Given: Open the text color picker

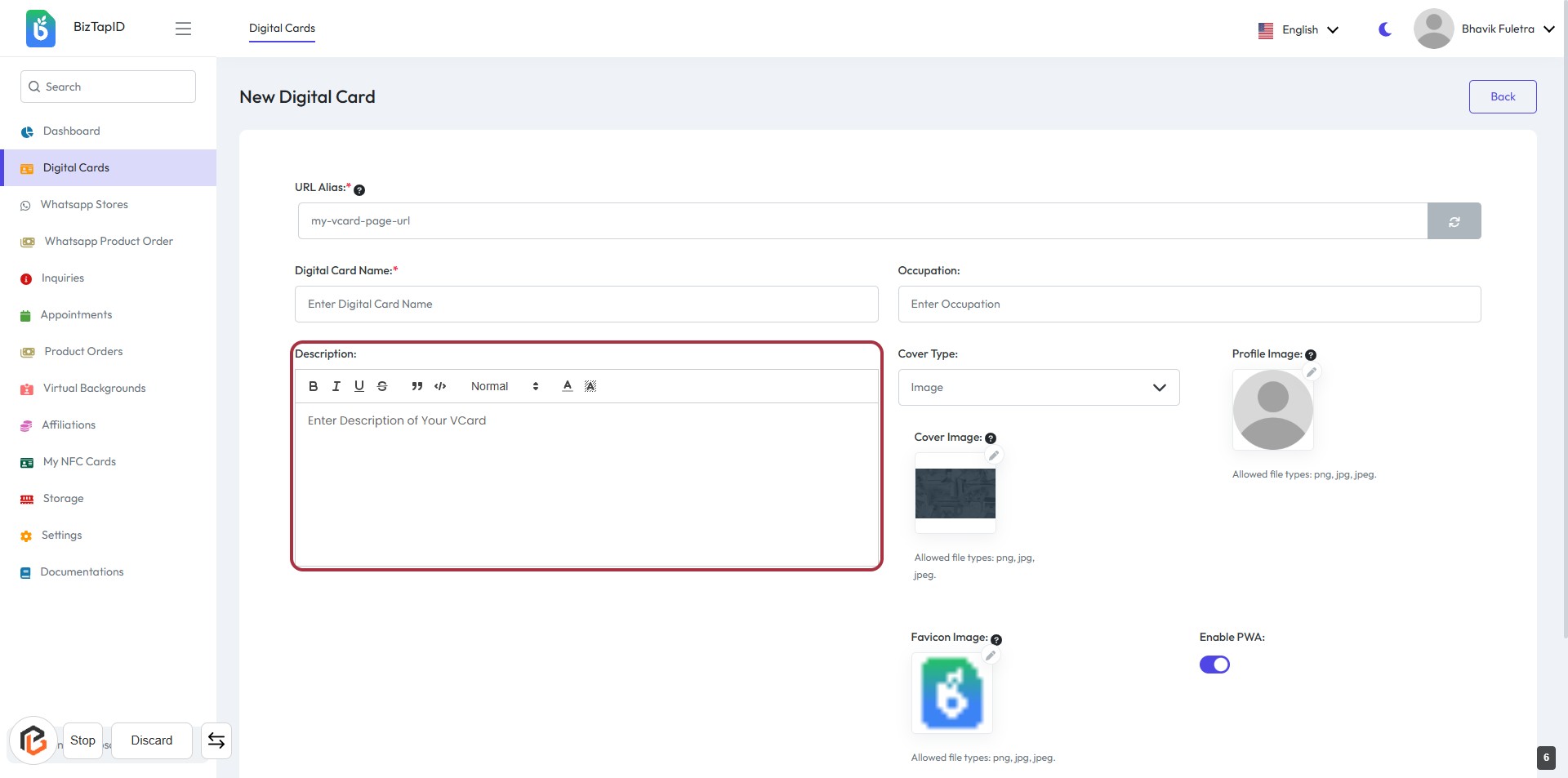Looking at the screenshot, I should [x=567, y=386].
